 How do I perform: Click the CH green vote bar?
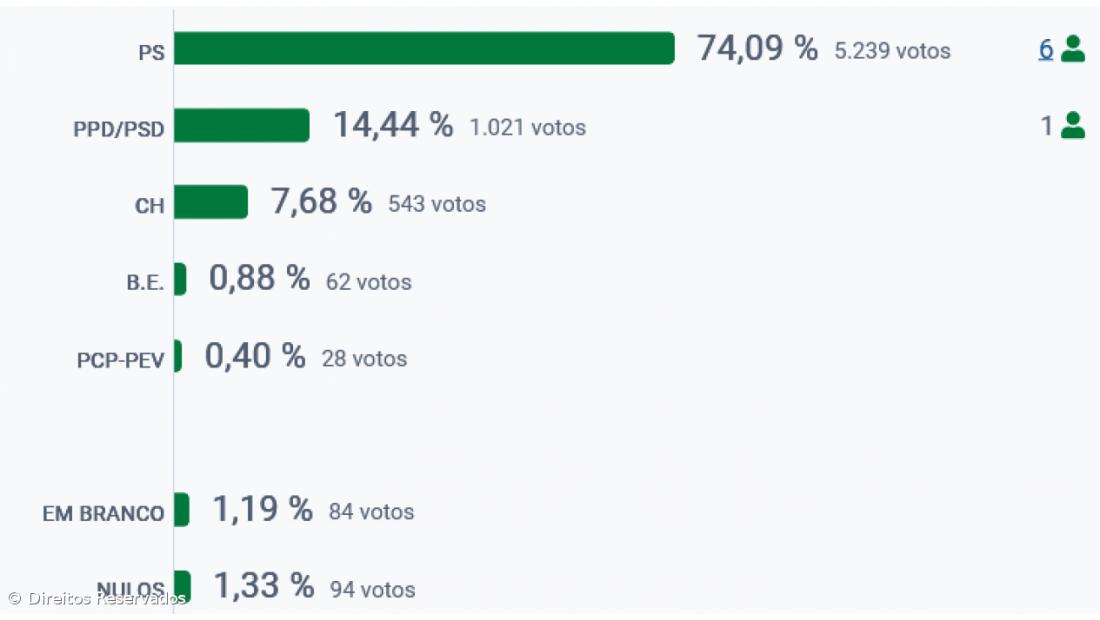(211, 202)
